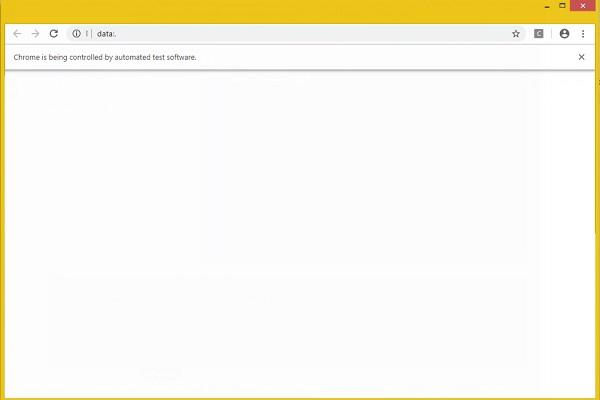Dismiss the automated test software infobar
Image resolution: width=600 pixels, height=400 pixels.
coord(582,57)
